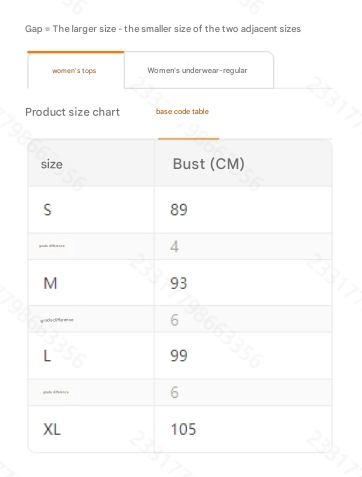Click grade difference label below M
Image resolution: width=362 pixels, height=477 pixels.
click(x=57, y=320)
